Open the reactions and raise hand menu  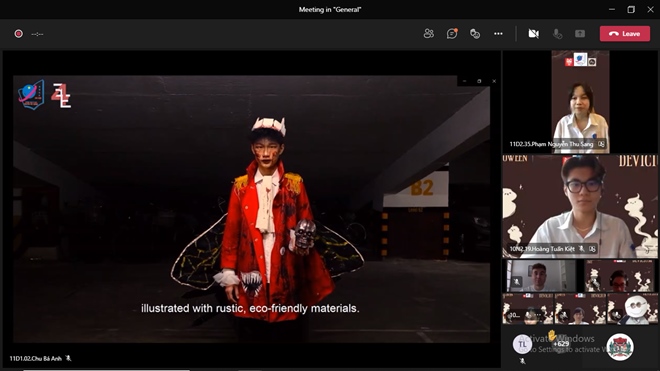tap(475, 34)
